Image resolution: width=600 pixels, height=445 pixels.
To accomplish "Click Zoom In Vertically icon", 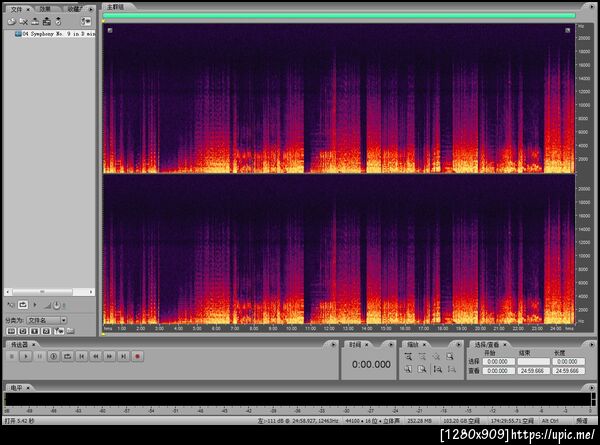I will pos(438,369).
